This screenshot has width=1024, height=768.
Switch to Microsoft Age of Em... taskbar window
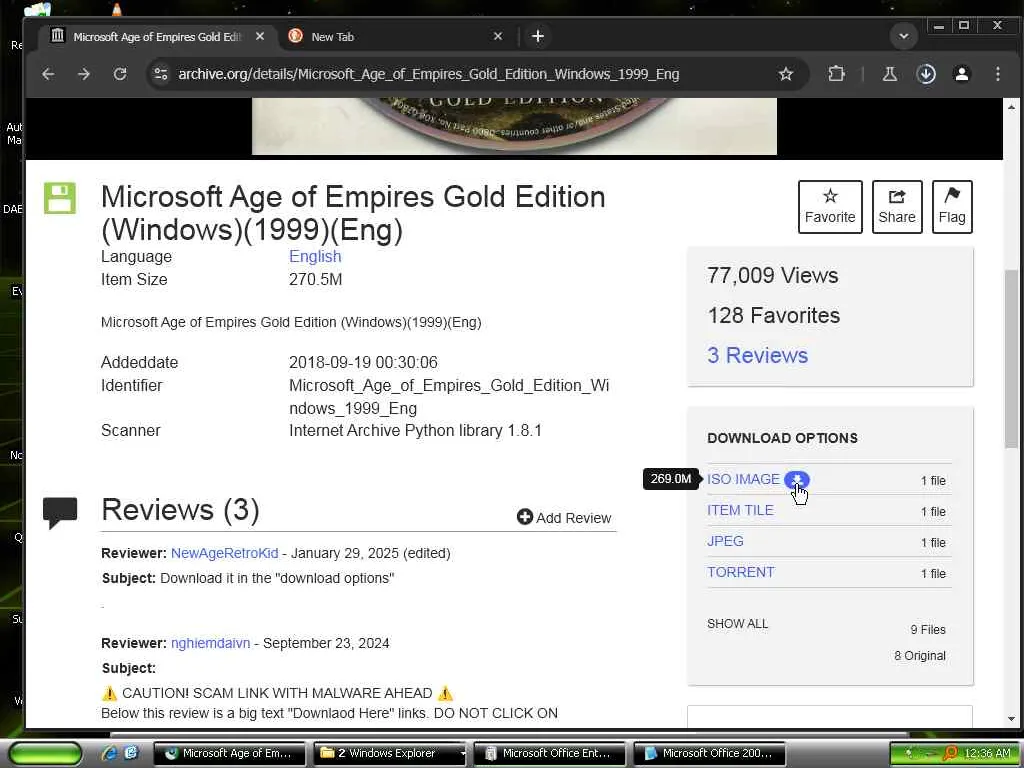pos(229,754)
